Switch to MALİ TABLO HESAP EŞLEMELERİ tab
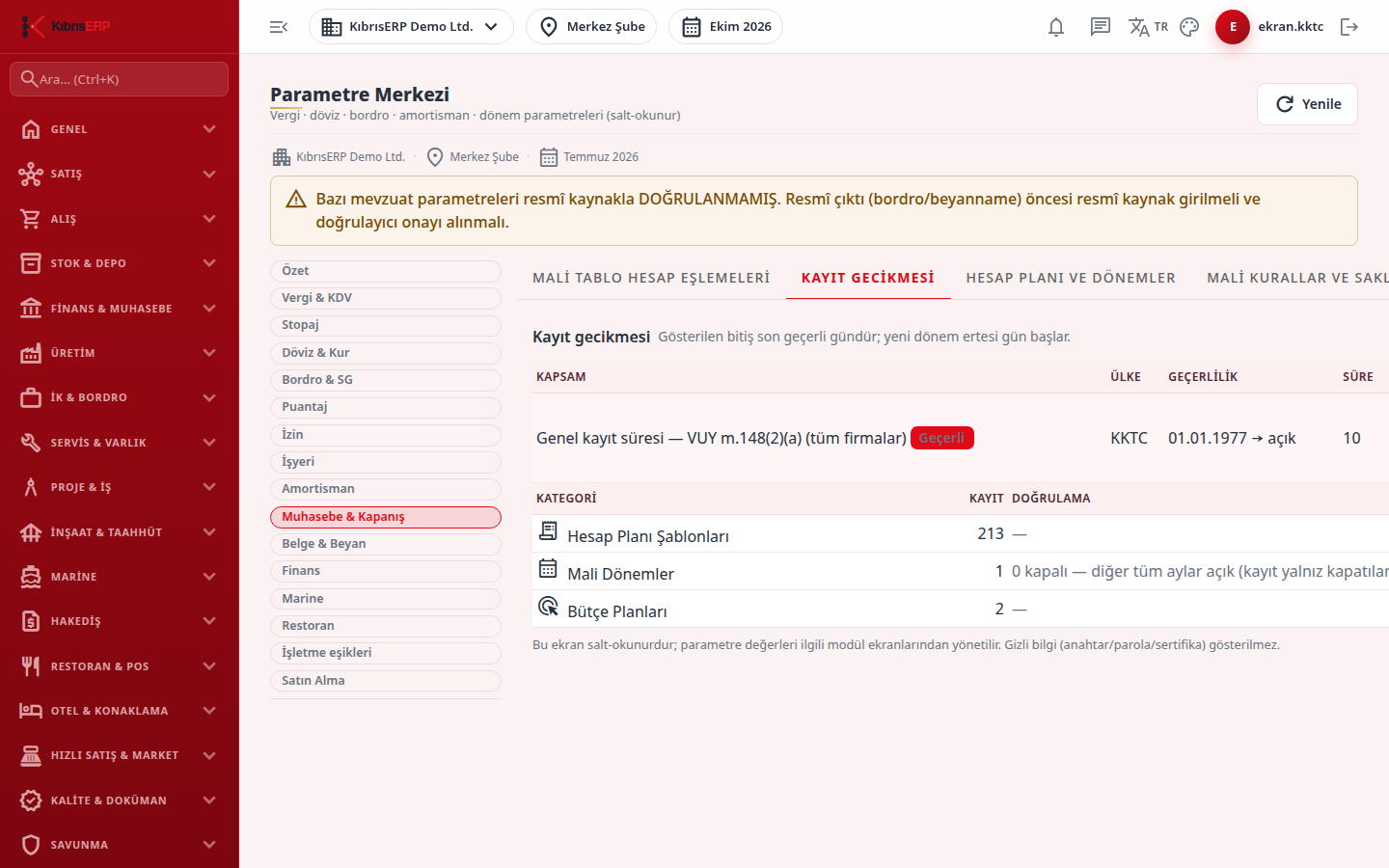Viewport: 1389px width, 868px height. [651, 278]
